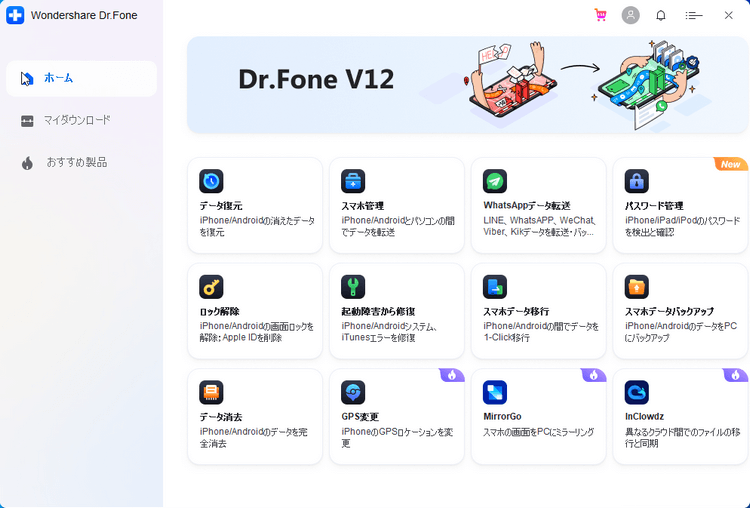The height and width of the screenshot is (508, 750).
Task: Select the ホーム tab in sidebar
Action: (x=81, y=78)
